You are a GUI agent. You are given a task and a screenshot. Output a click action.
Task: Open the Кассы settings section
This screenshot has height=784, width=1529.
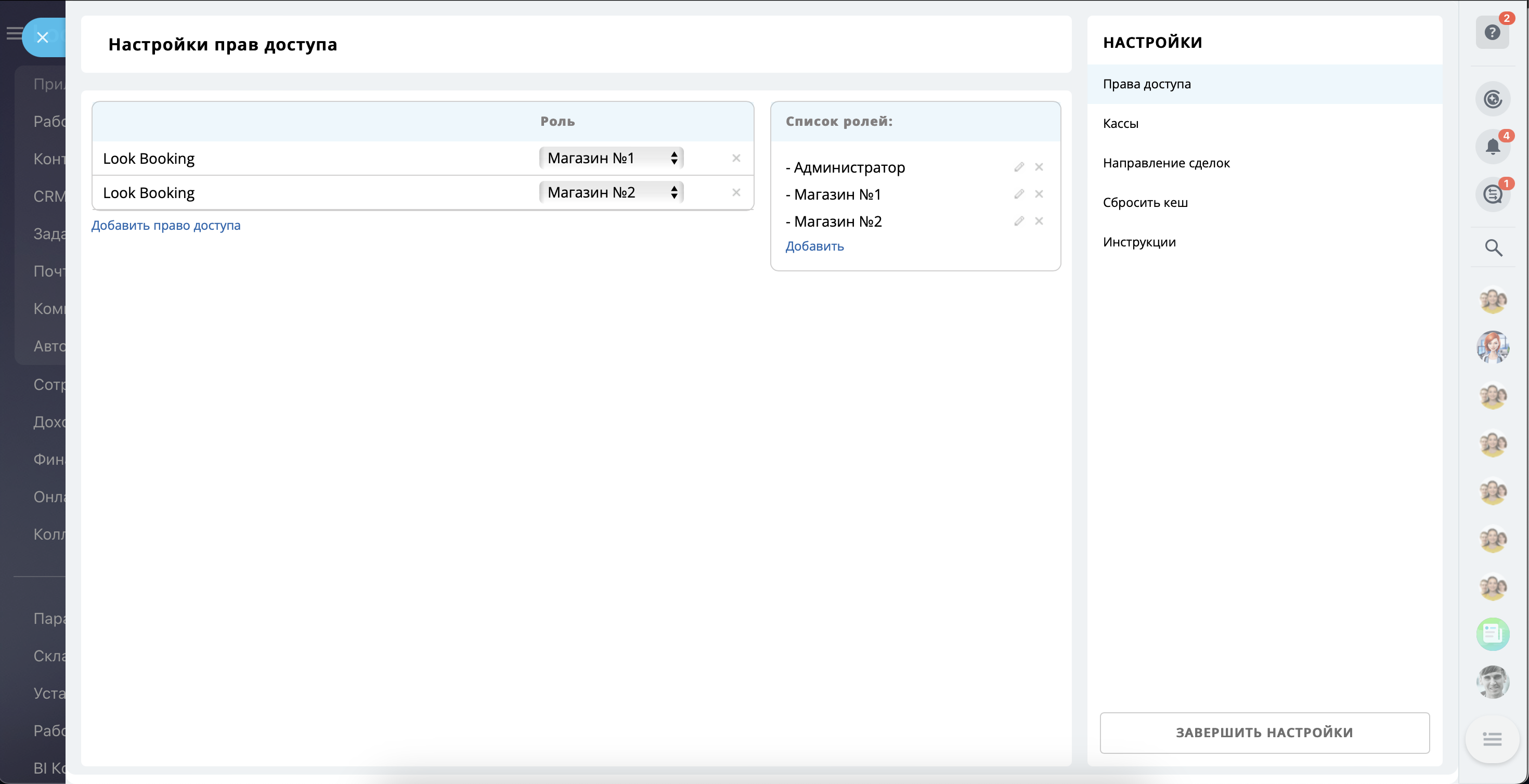1121,123
